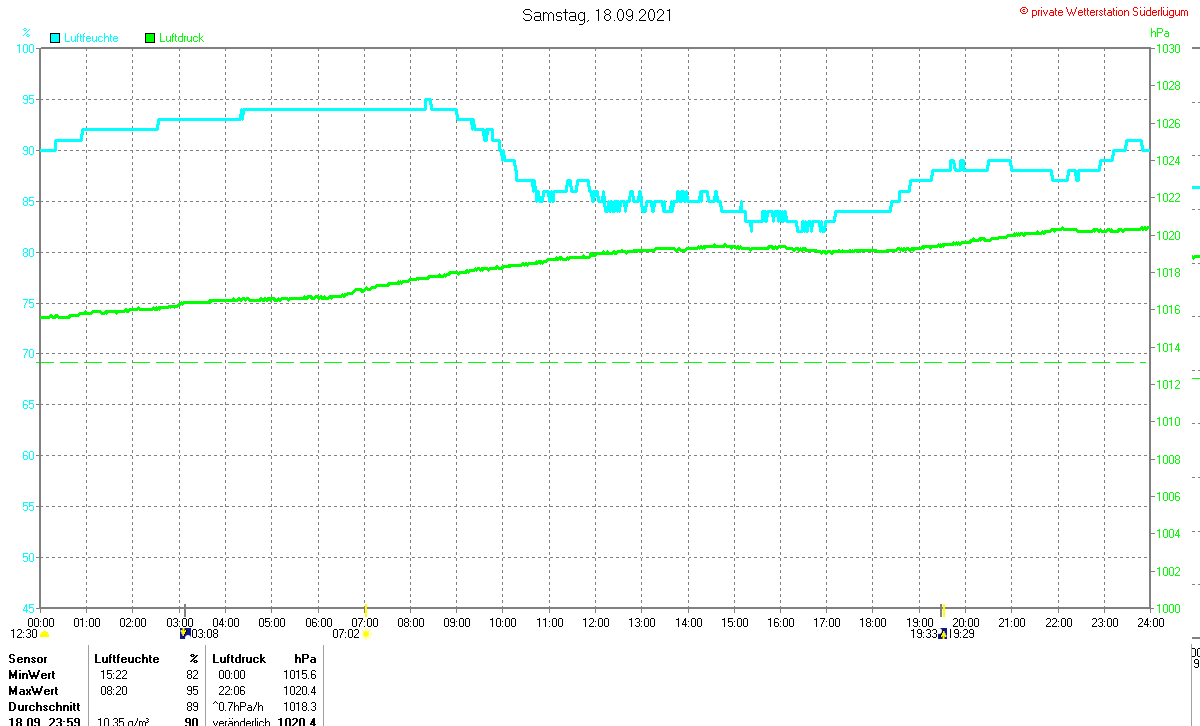Click the moonrise icon beside 19:33
This screenshot has width=1200, height=726.
point(942,633)
